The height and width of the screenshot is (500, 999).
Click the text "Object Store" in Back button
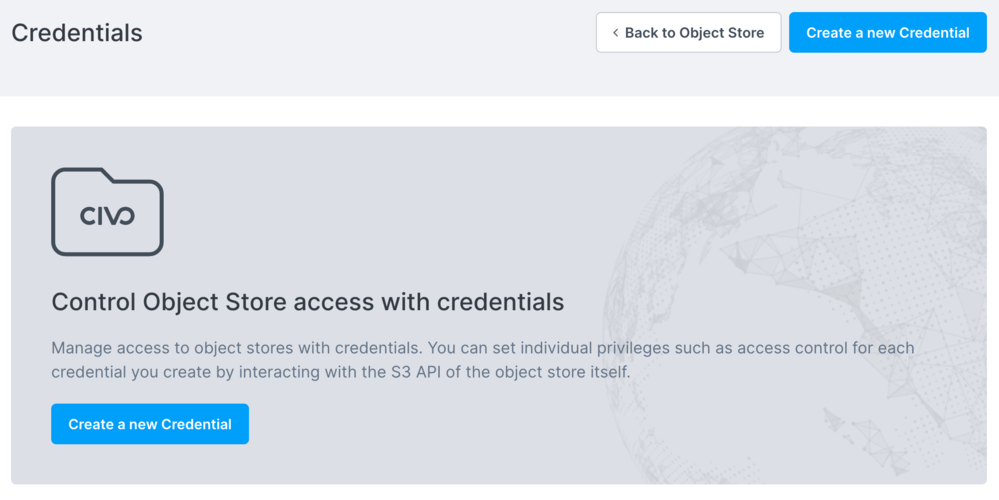[x=722, y=33]
